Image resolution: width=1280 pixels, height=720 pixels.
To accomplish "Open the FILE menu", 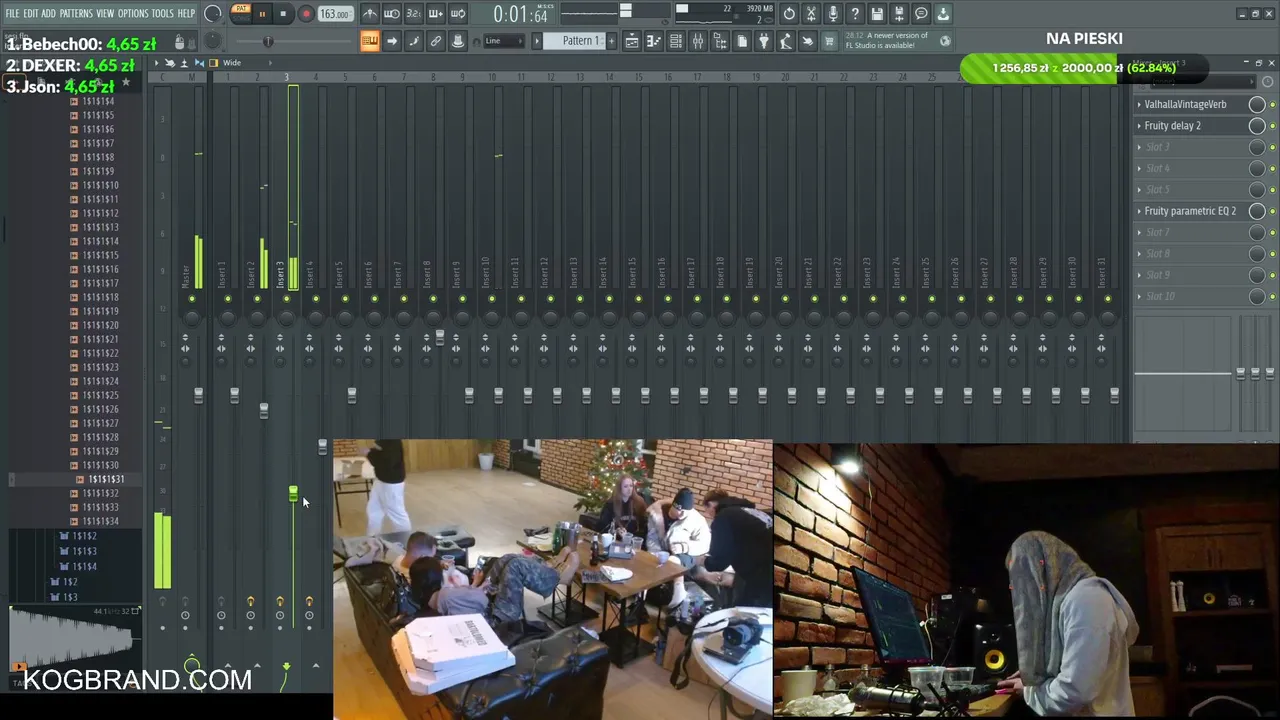I will point(12,14).
